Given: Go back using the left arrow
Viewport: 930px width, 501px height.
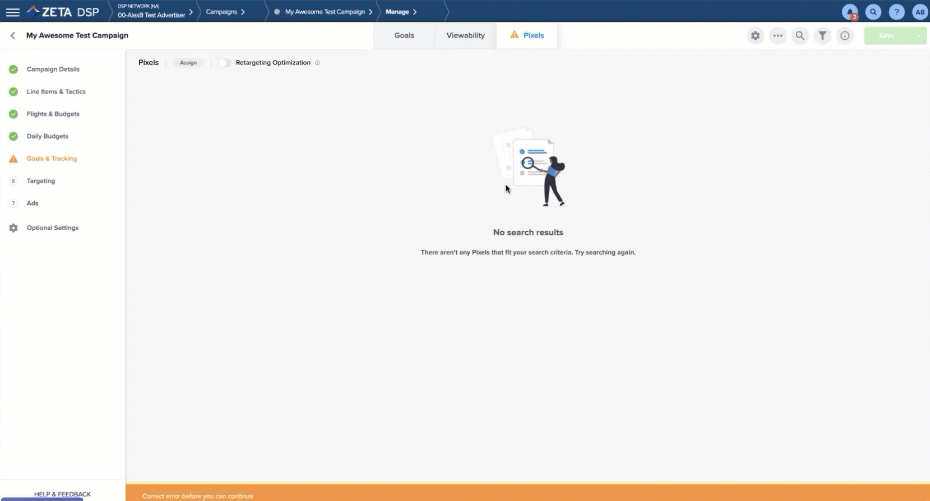Looking at the screenshot, I should (13, 36).
